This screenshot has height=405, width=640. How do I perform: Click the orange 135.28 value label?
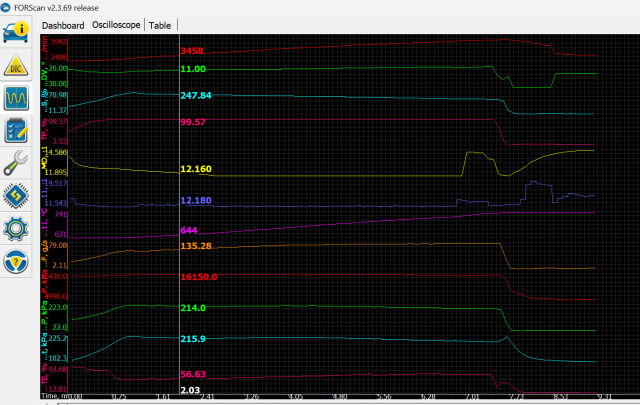tap(196, 246)
